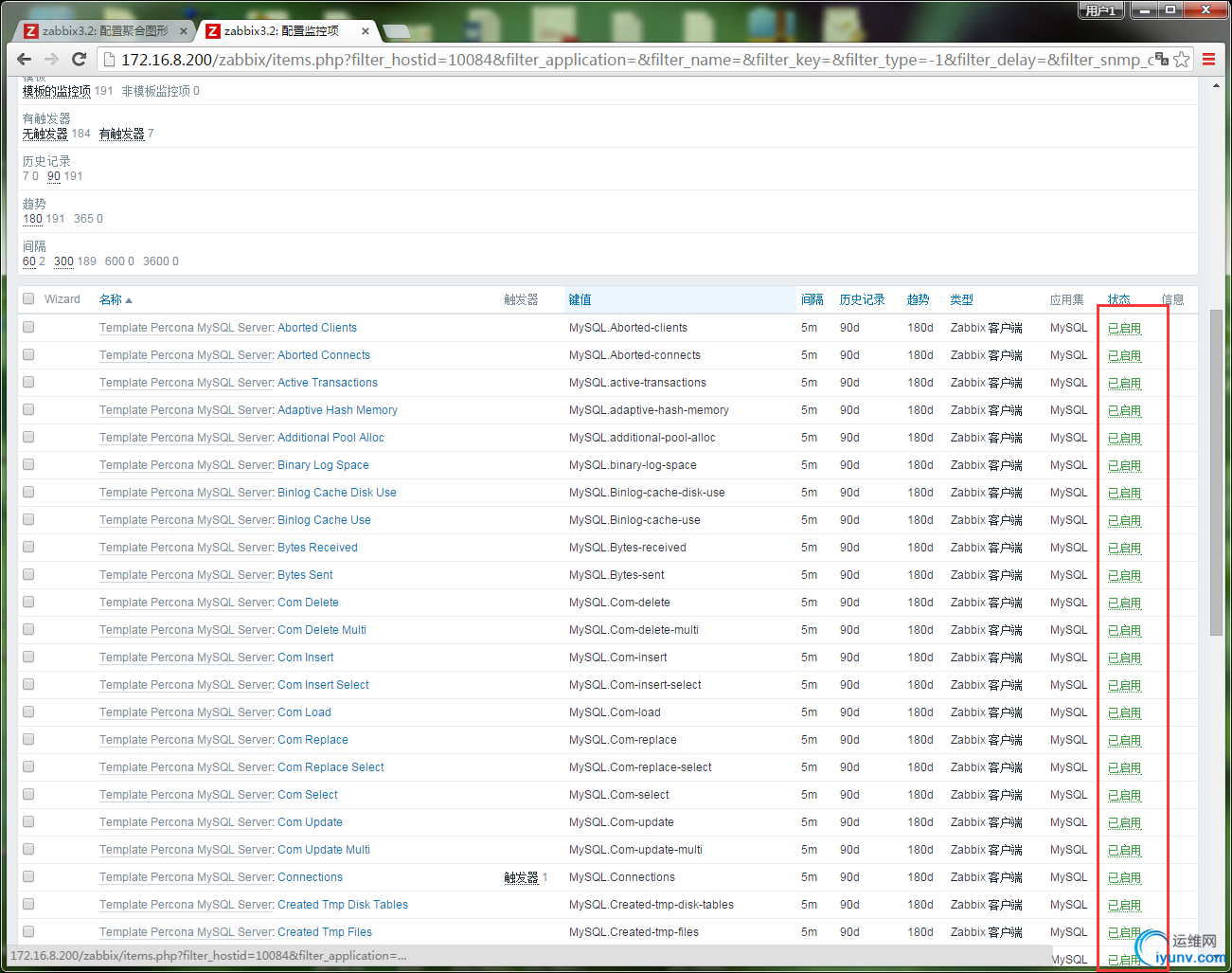The width and height of the screenshot is (1232, 973).
Task: Toggle 已启用 status for Com Delete Multi
Action: click(x=1125, y=630)
